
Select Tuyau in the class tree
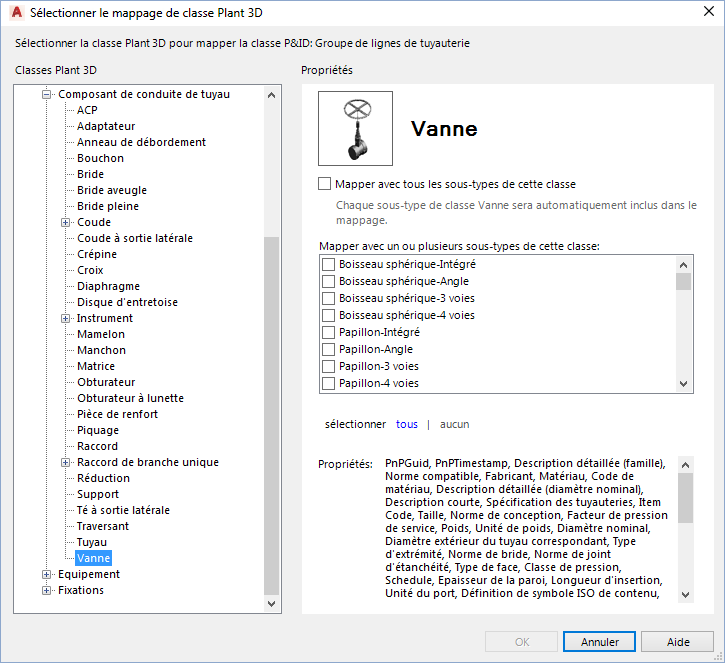click(92, 542)
